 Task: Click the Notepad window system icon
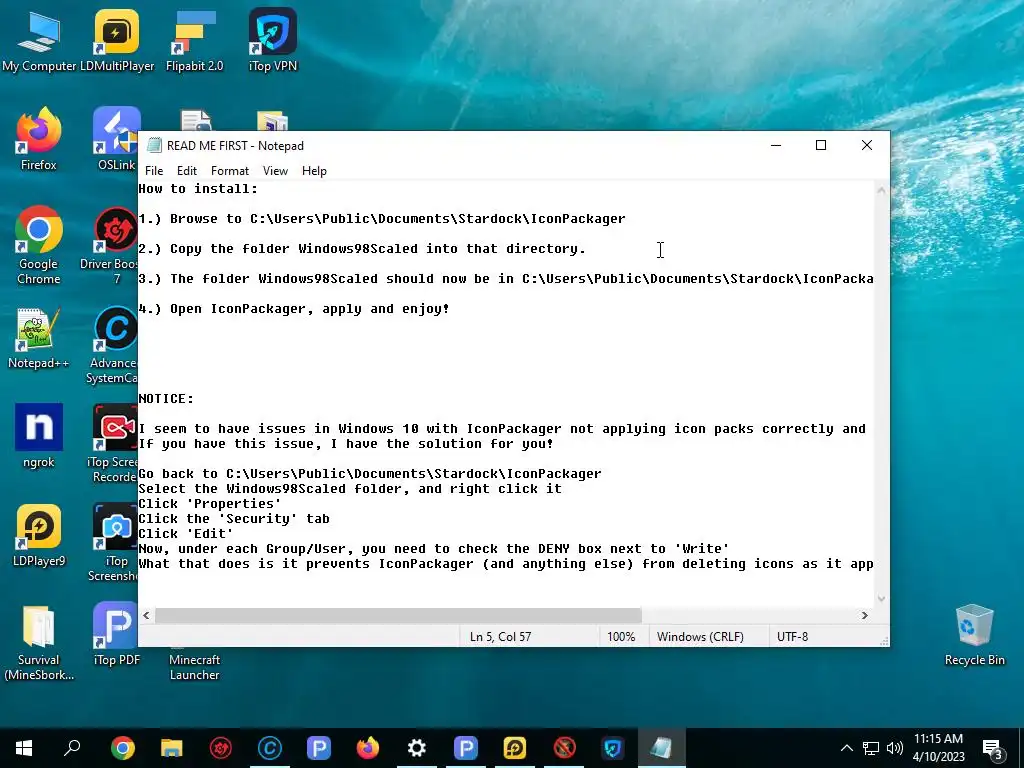pos(154,145)
